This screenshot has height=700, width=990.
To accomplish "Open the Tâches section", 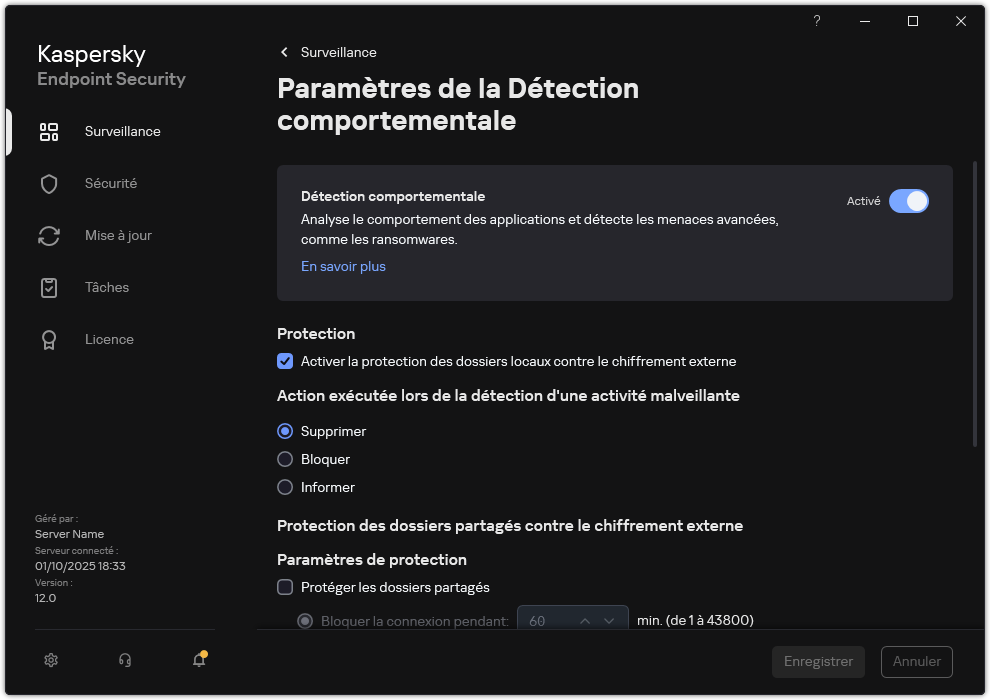I will [x=106, y=287].
